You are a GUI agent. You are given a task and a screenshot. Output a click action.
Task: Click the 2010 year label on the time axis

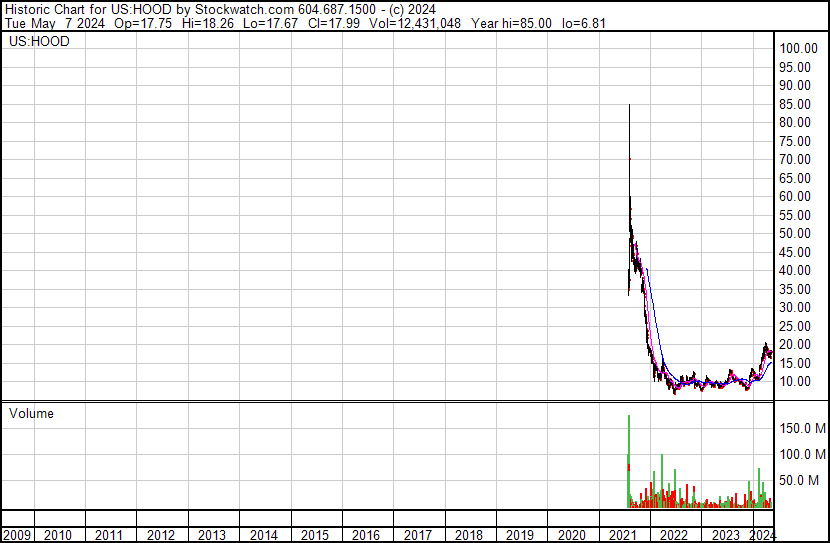58,535
